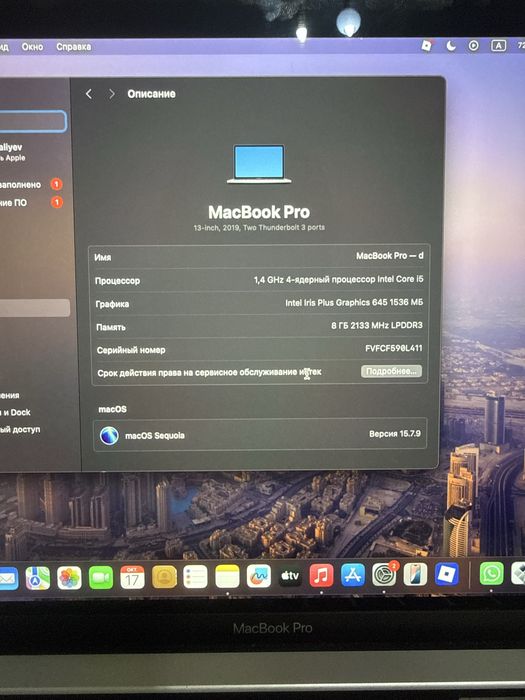Image resolution: width=525 pixels, height=700 pixels.
Task: Open Maps from the Dock
Action: [38, 578]
